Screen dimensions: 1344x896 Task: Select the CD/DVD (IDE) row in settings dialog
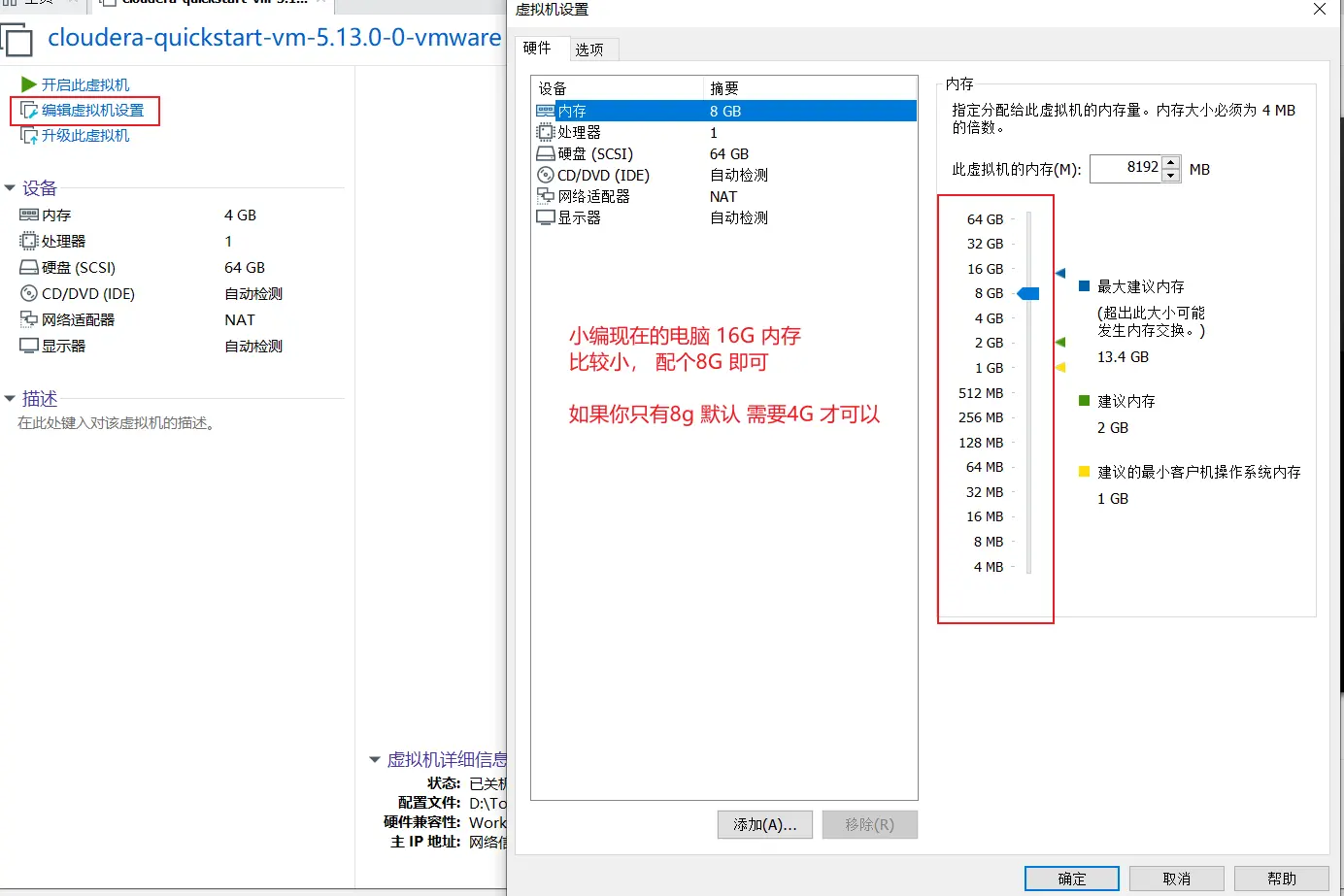pos(725,175)
